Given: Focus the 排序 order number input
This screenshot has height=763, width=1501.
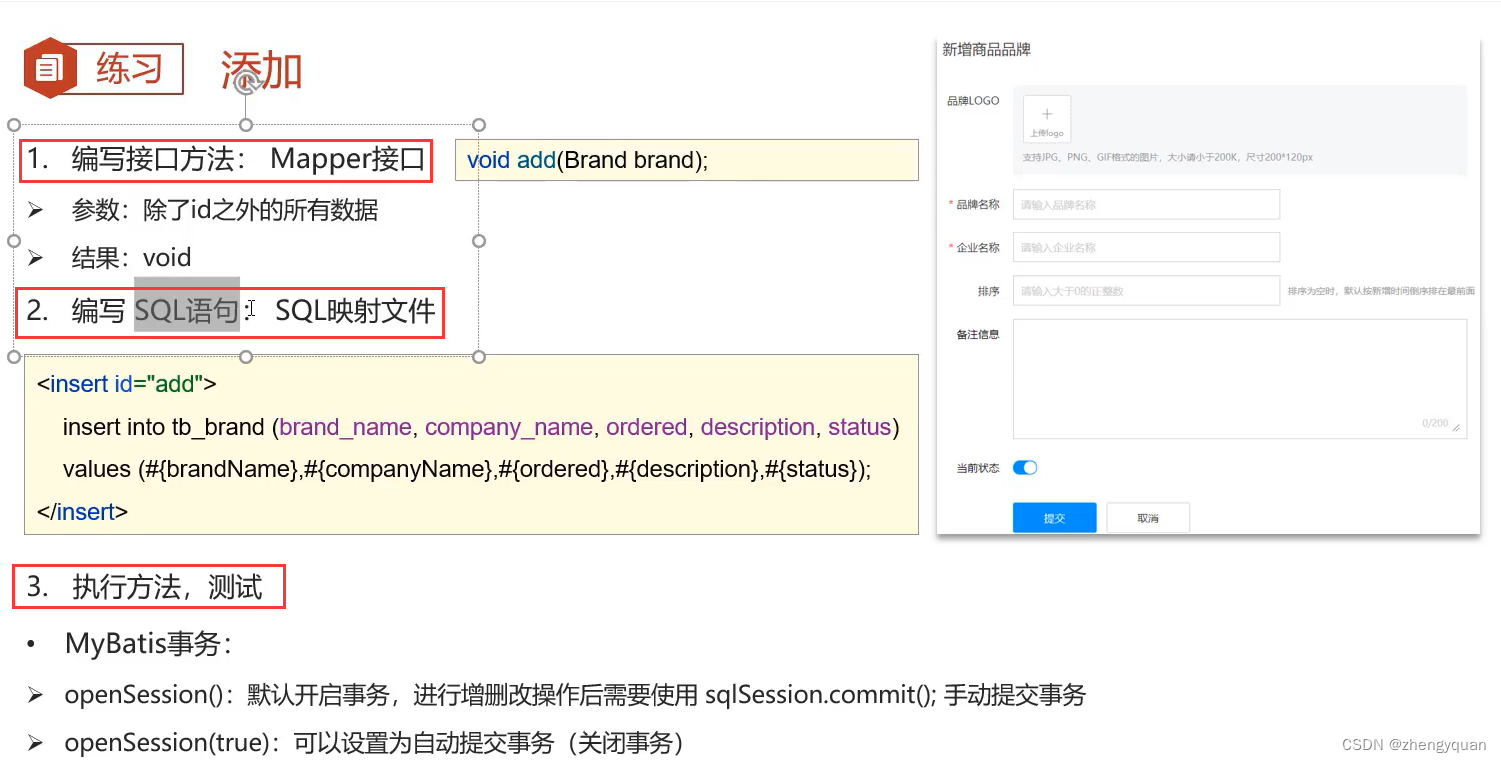Looking at the screenshot, I should [x=1146, y=290].
